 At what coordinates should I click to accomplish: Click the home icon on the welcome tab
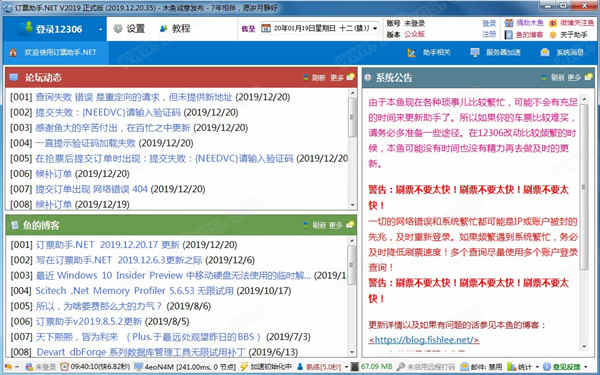click(13, 52)
